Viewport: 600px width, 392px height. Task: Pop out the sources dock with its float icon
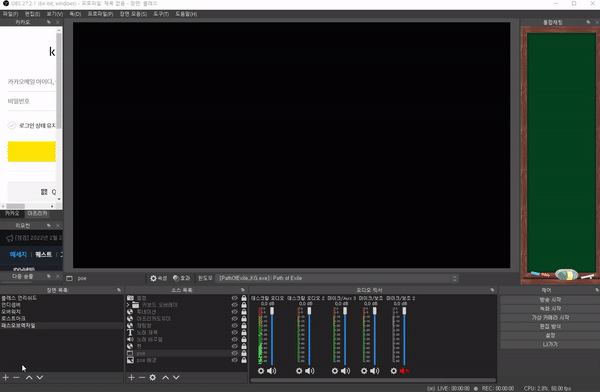pos(243,290)
